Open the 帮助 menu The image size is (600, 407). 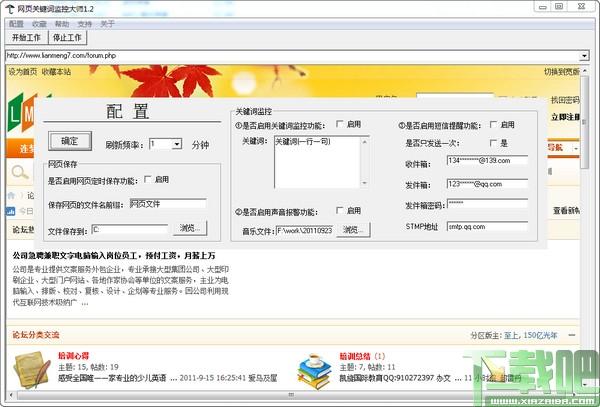click(x=62, y=24)
